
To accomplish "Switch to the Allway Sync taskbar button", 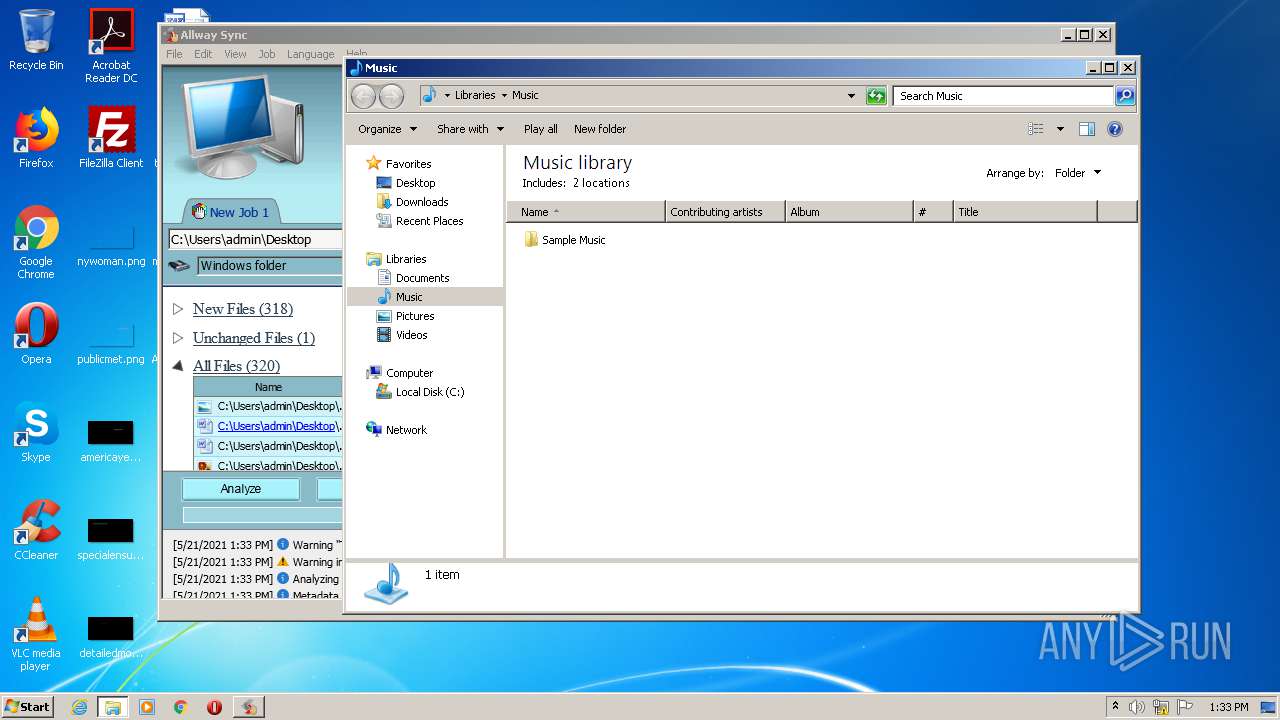I will coord(248,707).
